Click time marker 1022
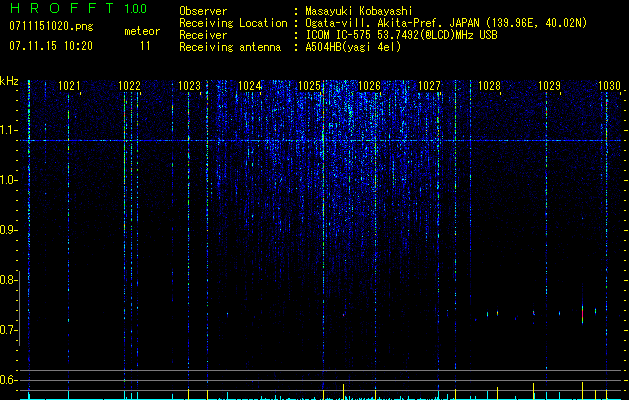Viewport: 629px width, 400px height. (129, 86)
